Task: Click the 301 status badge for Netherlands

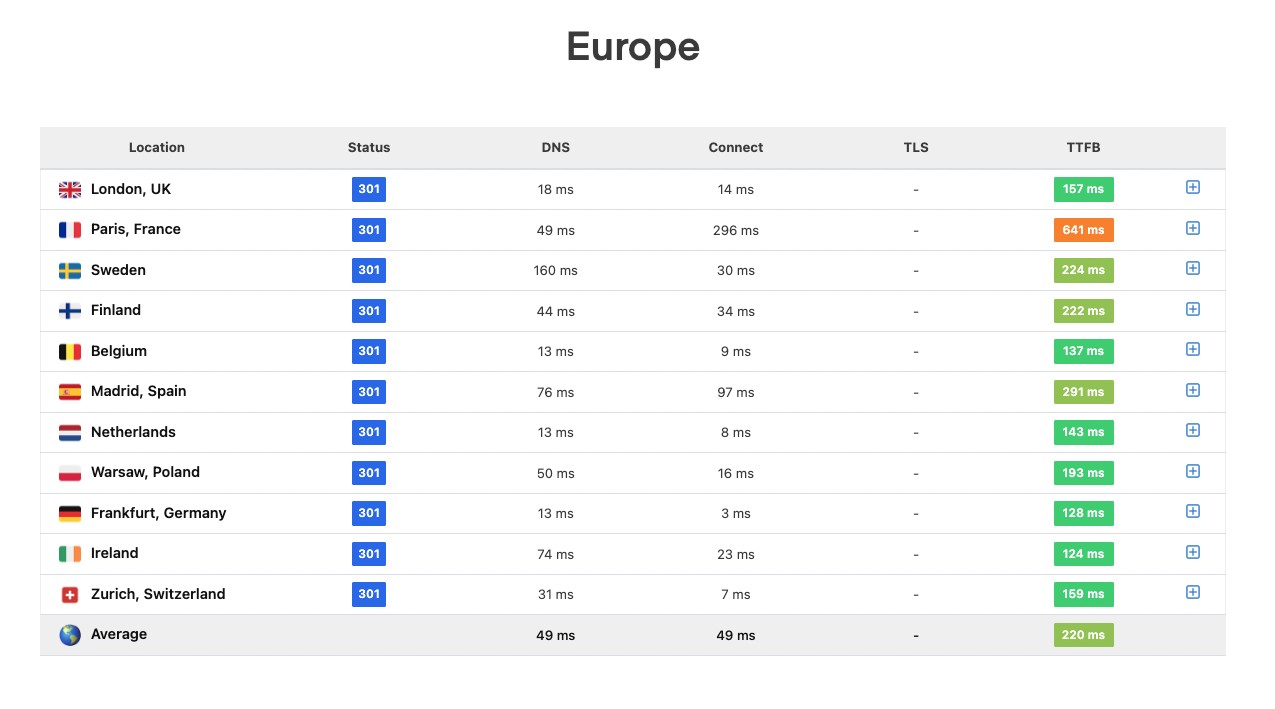Action: (x=369, y=433)
